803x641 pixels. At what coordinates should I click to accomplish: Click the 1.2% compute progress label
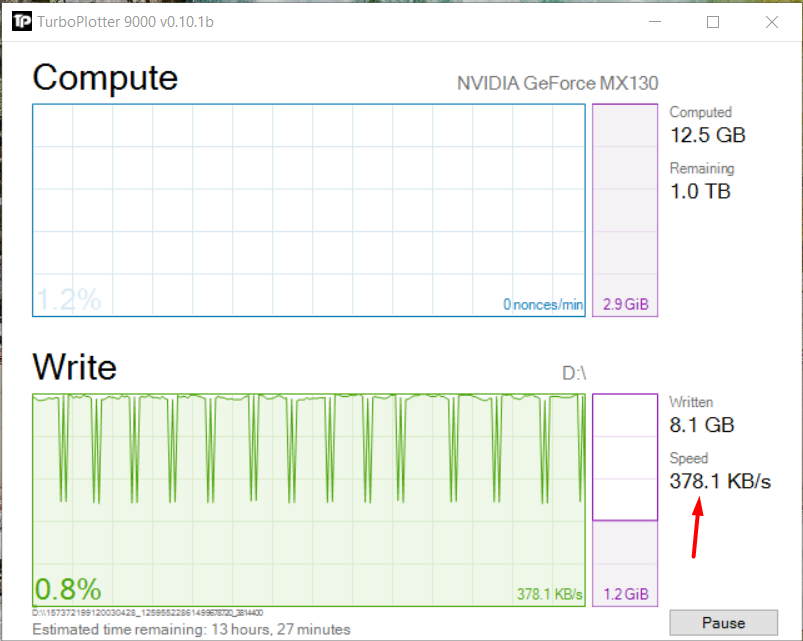click(69, 300)
